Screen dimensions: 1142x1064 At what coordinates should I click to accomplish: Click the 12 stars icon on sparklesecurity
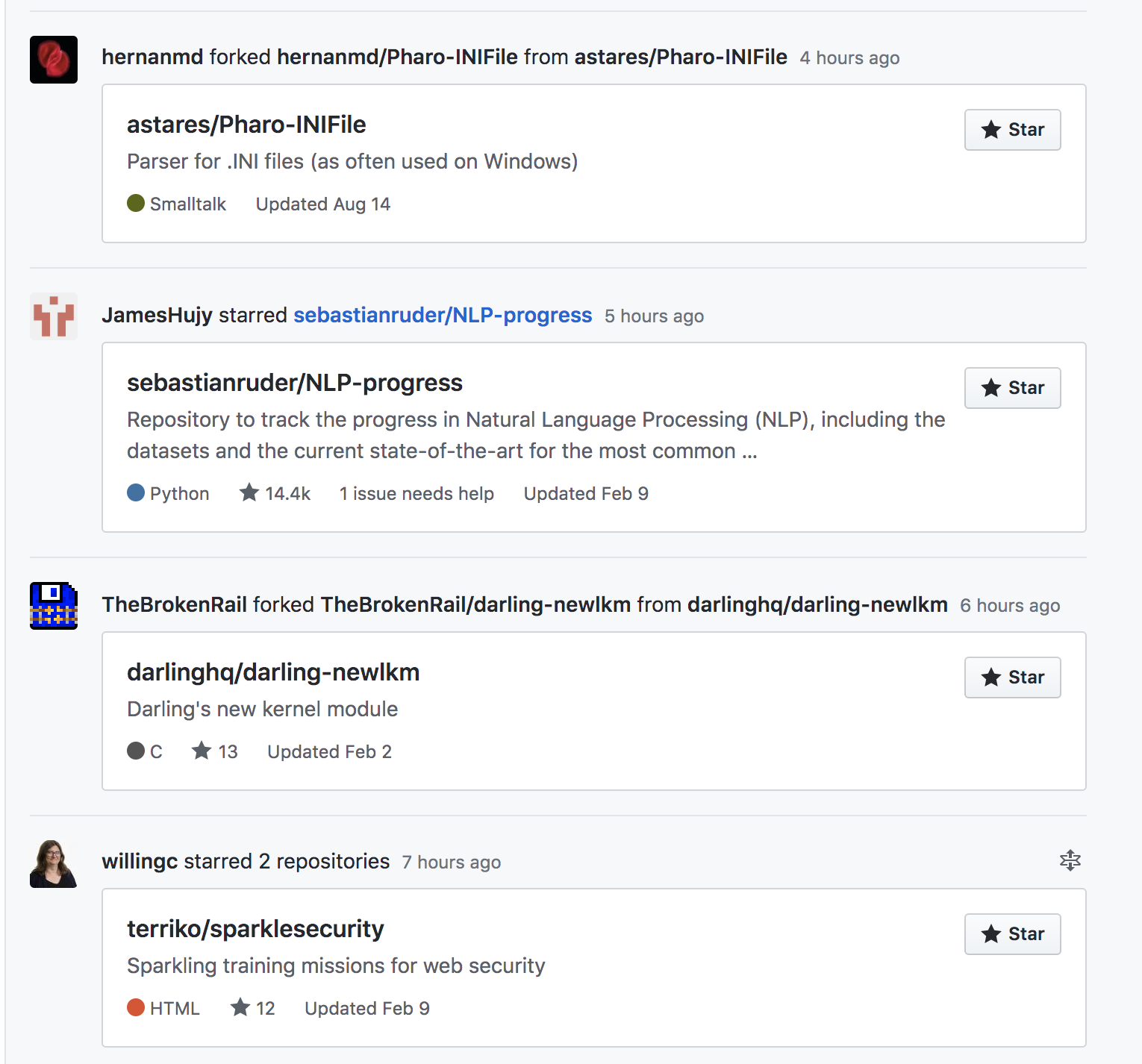tap(240, 1007)
